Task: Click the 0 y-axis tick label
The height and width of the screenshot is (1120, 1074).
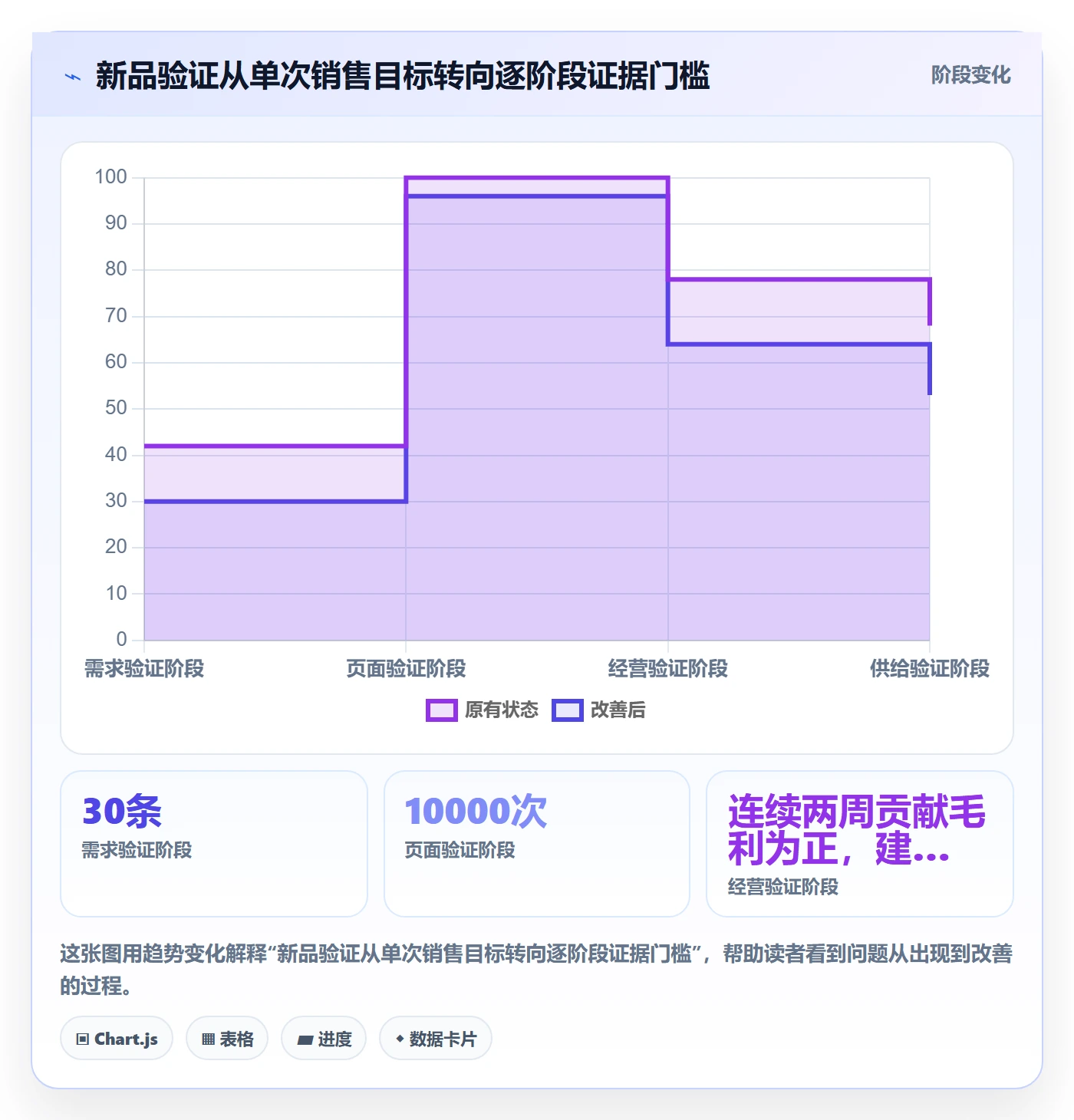Action: 121,639
